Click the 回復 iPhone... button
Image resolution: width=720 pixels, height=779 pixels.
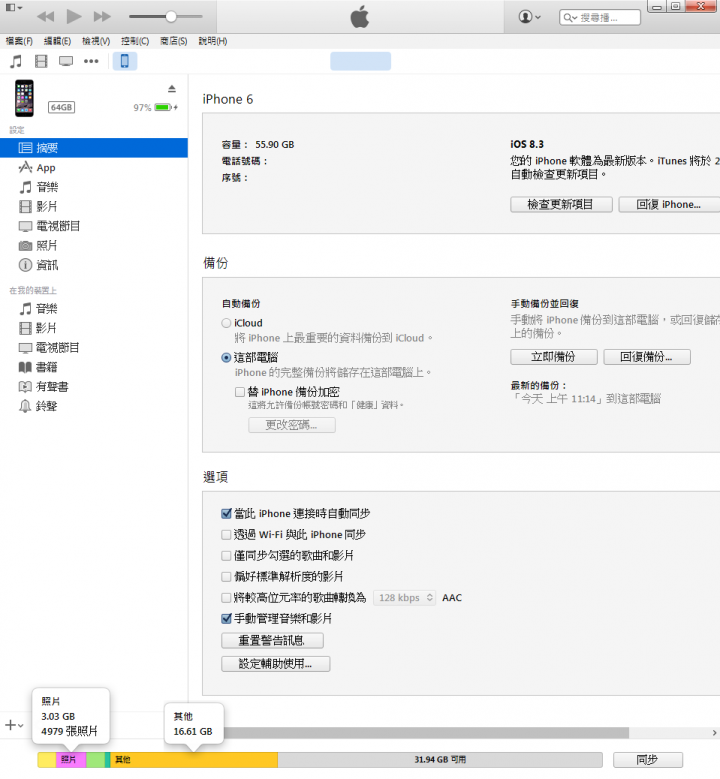(669, 205)
